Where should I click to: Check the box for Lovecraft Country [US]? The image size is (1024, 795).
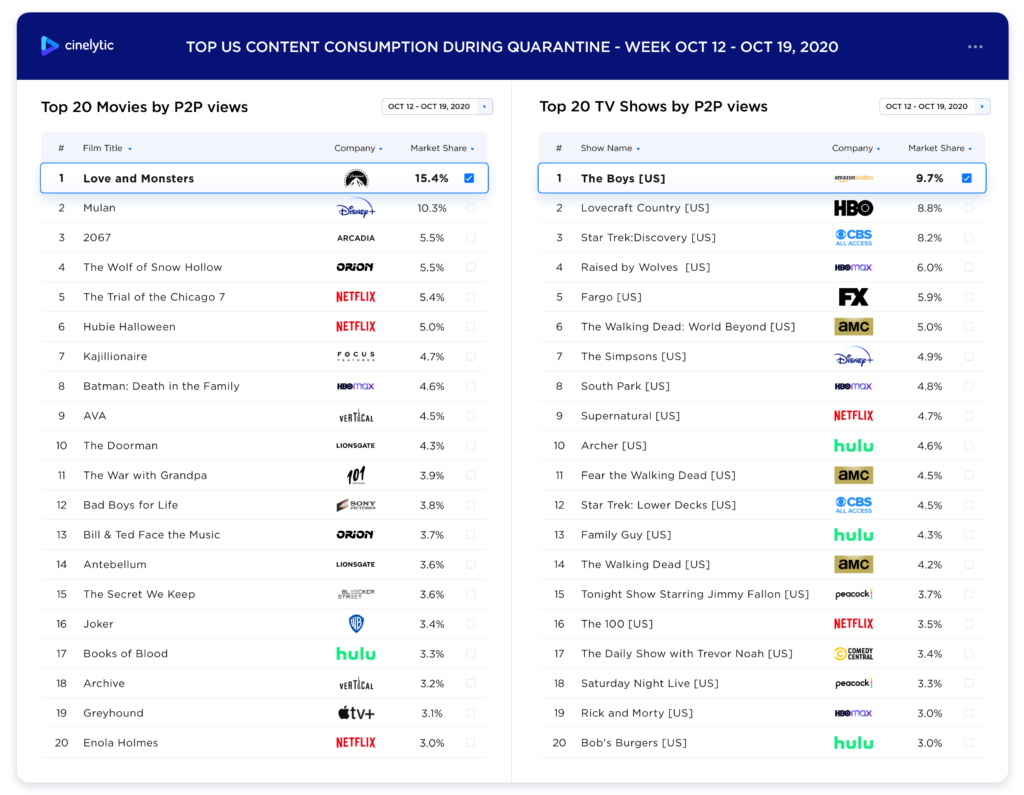968,208
